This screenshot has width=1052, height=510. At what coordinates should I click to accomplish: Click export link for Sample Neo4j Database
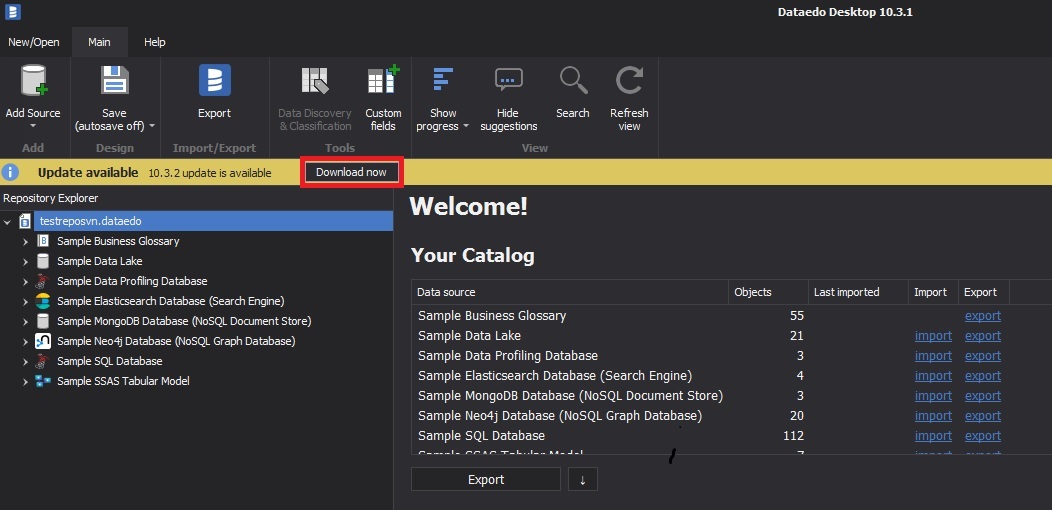pyautogui.click(x=983, y=416)
